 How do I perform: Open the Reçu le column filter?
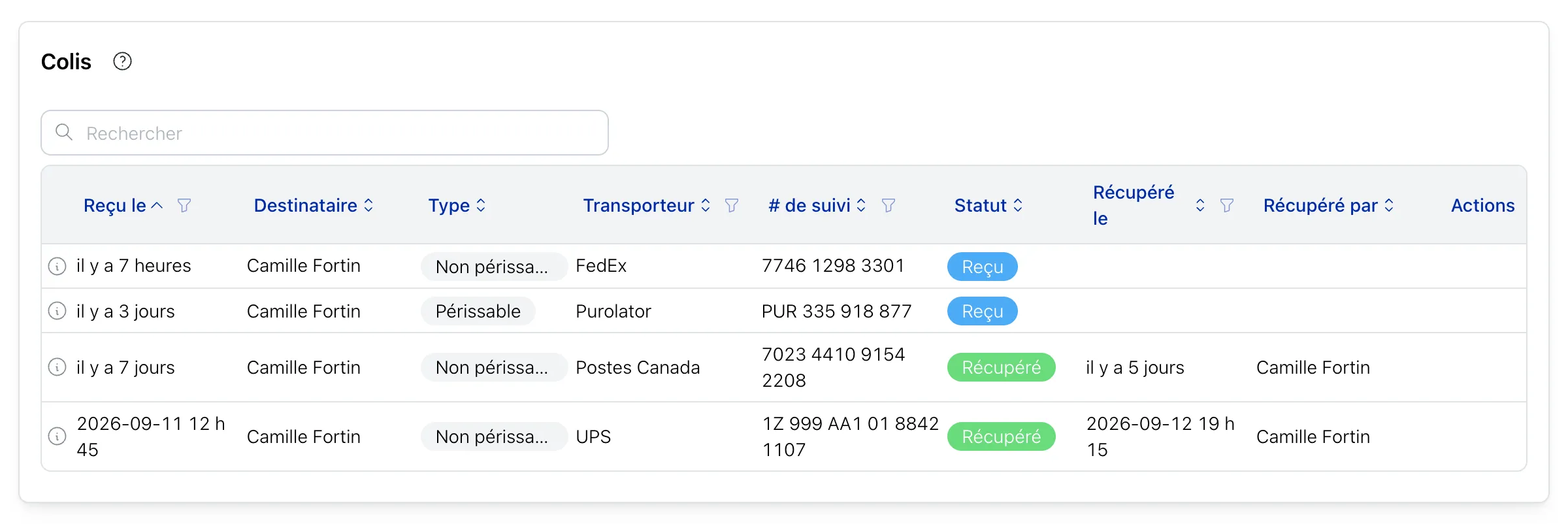184,206
